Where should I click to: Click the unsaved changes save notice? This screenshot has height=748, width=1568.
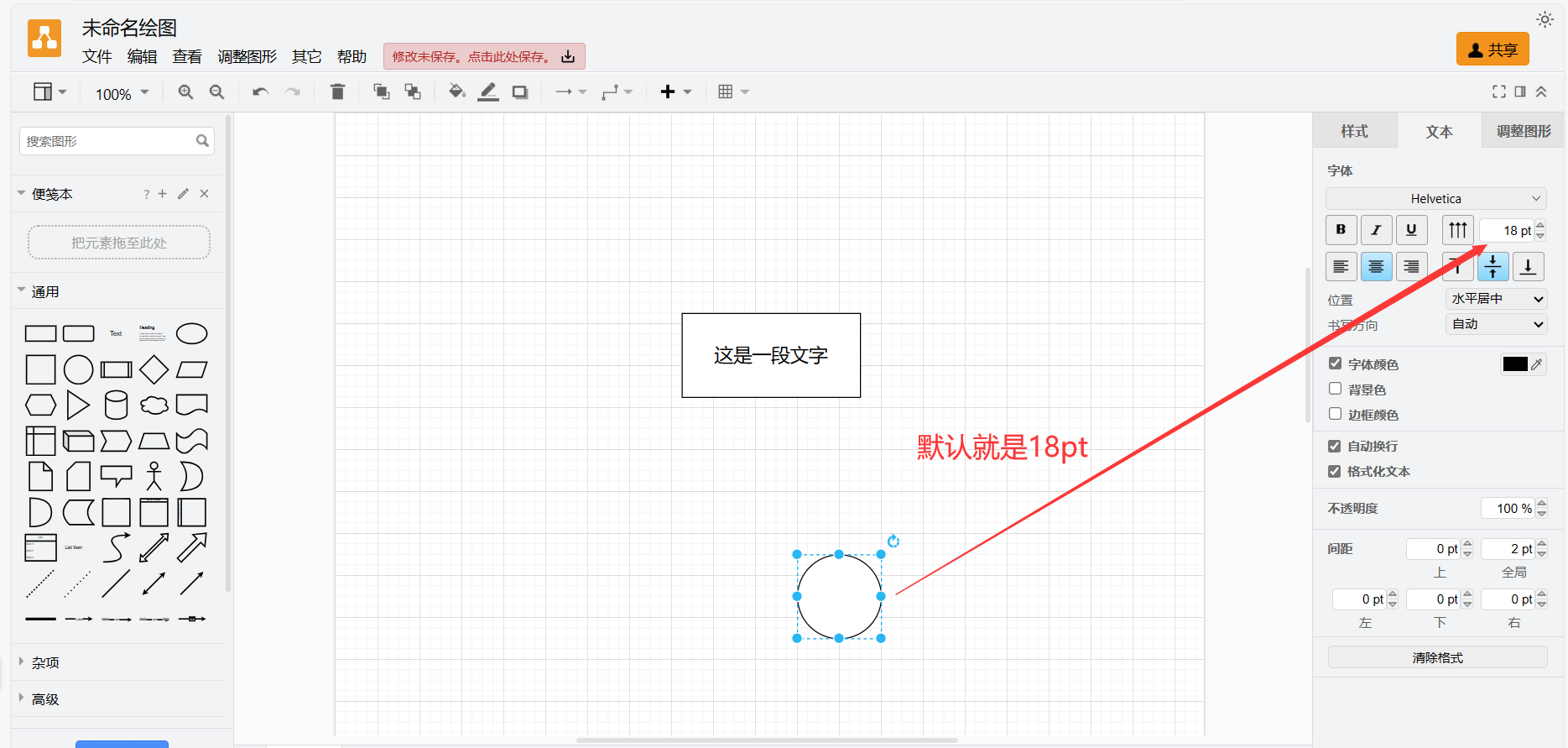pos(484,56)
